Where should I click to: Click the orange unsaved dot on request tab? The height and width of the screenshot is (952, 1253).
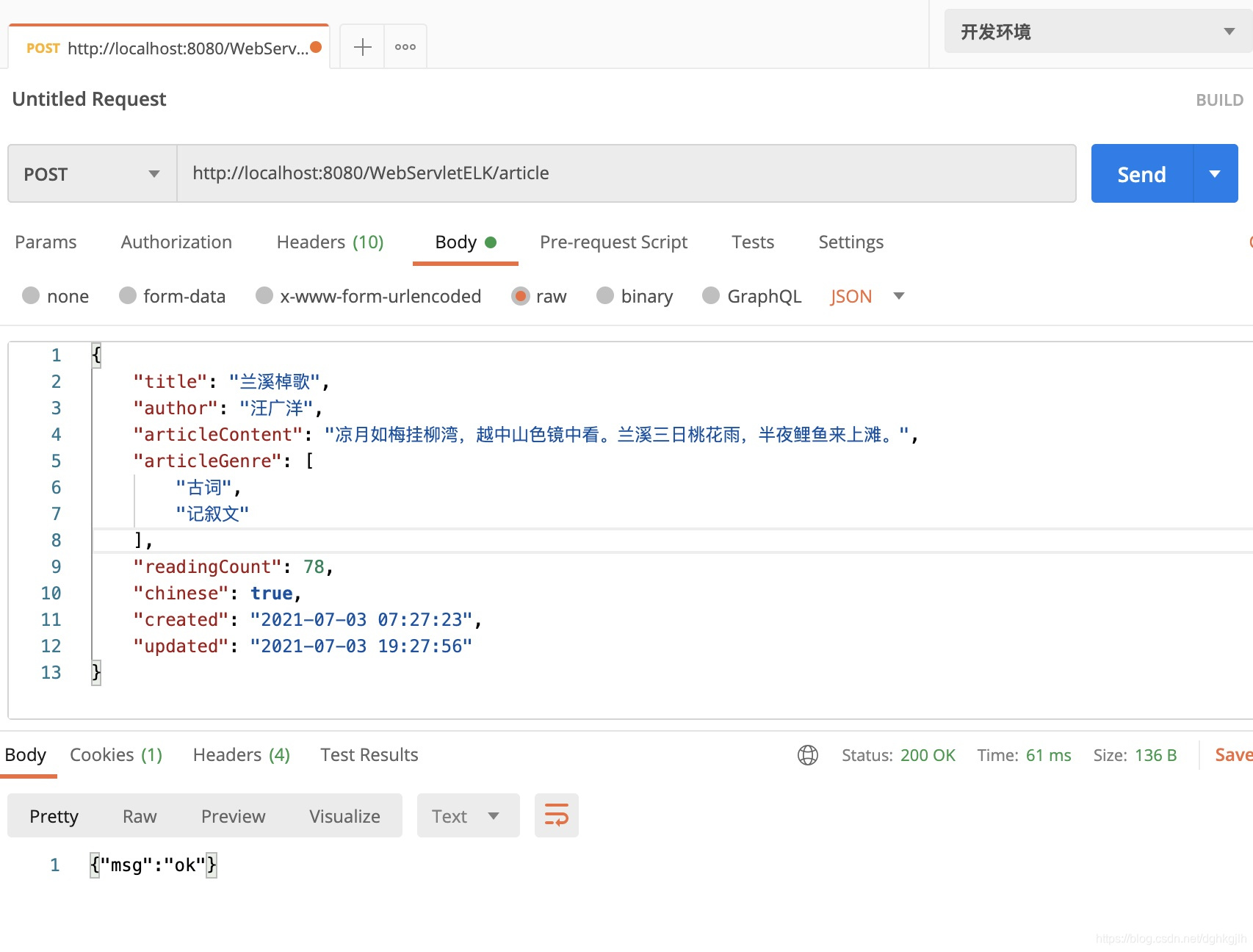click(x=317, y=48)
